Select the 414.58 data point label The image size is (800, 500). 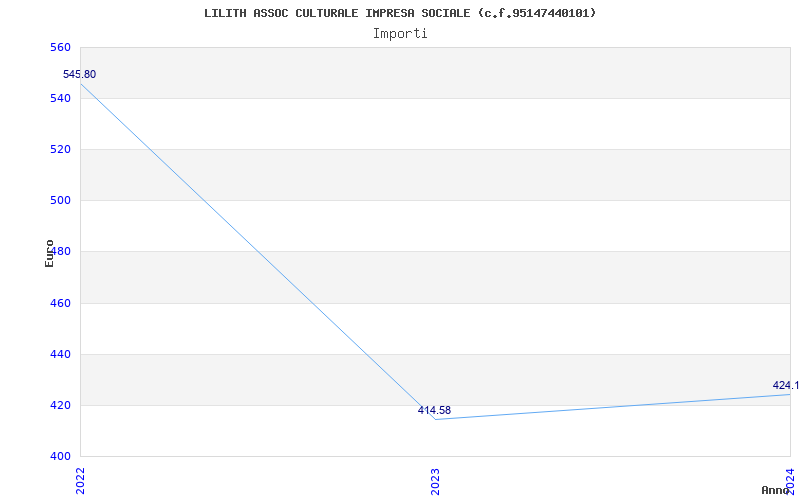[434, 410]
